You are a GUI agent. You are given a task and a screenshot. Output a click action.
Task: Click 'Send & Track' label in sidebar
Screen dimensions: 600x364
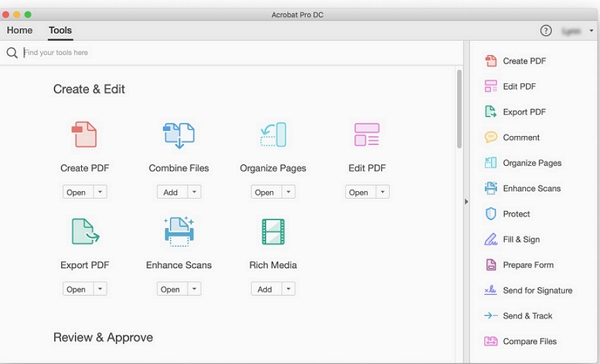[x=527, y=315]
